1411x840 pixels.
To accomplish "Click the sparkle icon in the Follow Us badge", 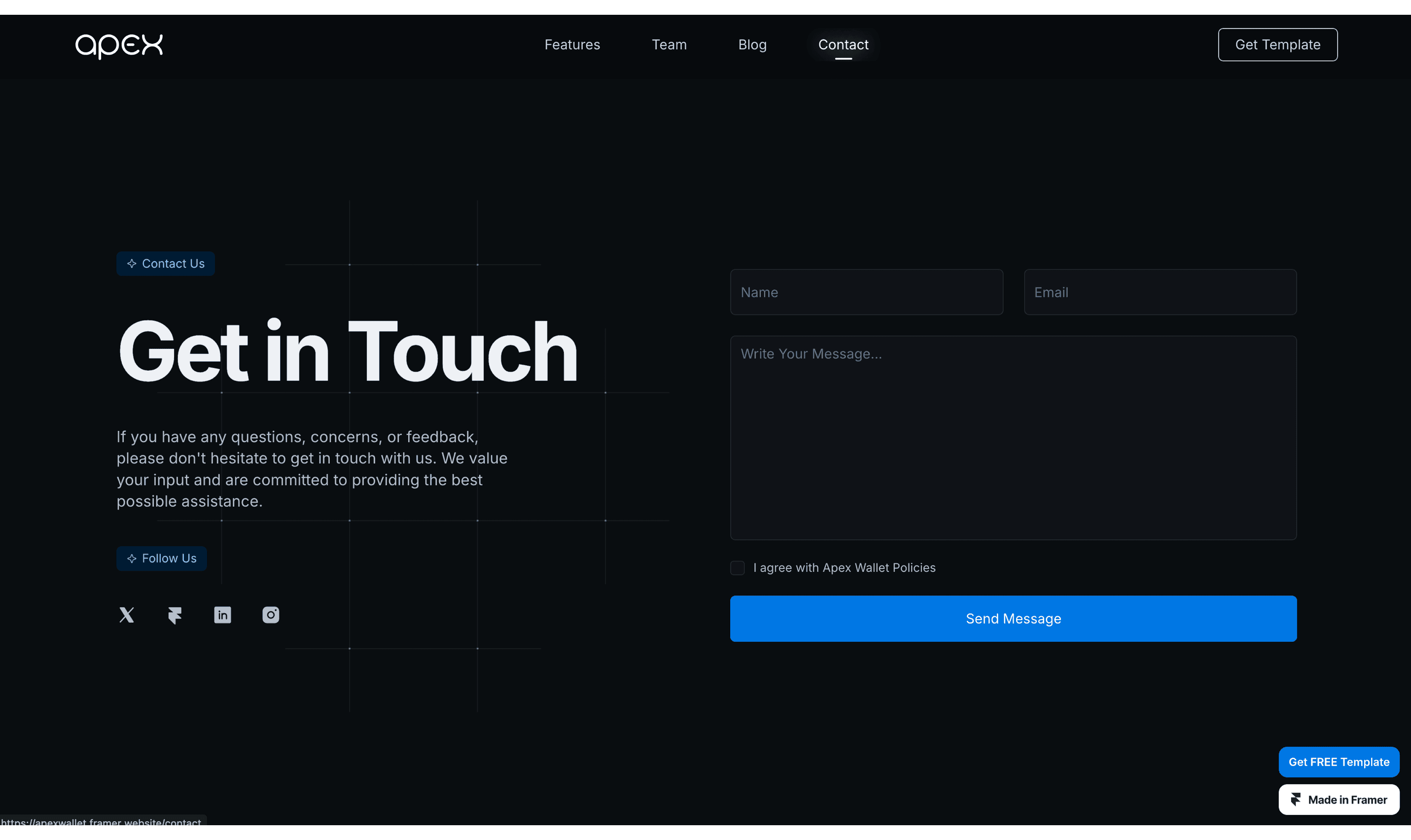I will pos(132,559).
